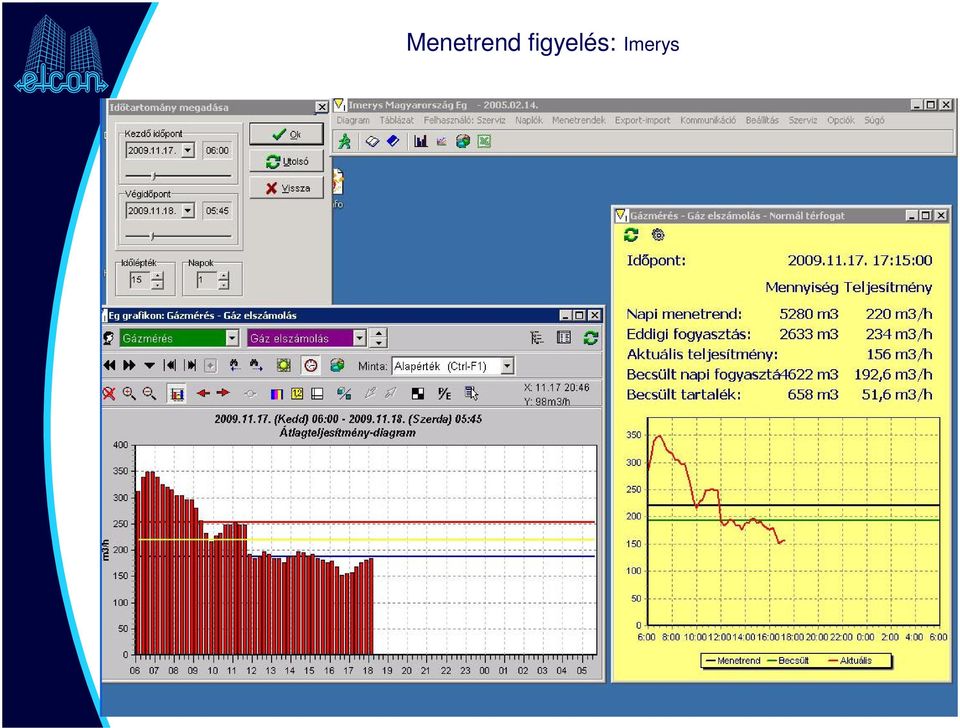The image size is (960, 728).
Task: Click the yellow '12' icon in graph toolbar
Action: coord(297,394)
